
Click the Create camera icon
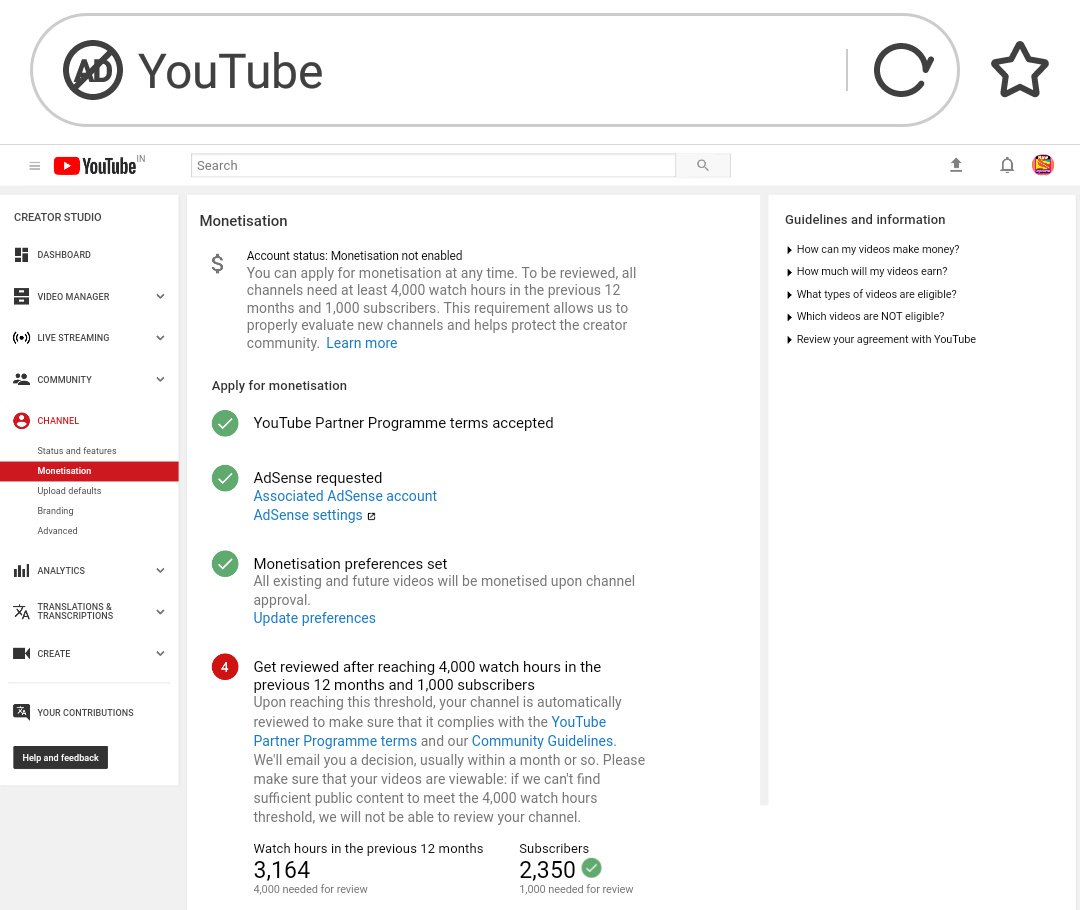[x=21, y=653]
